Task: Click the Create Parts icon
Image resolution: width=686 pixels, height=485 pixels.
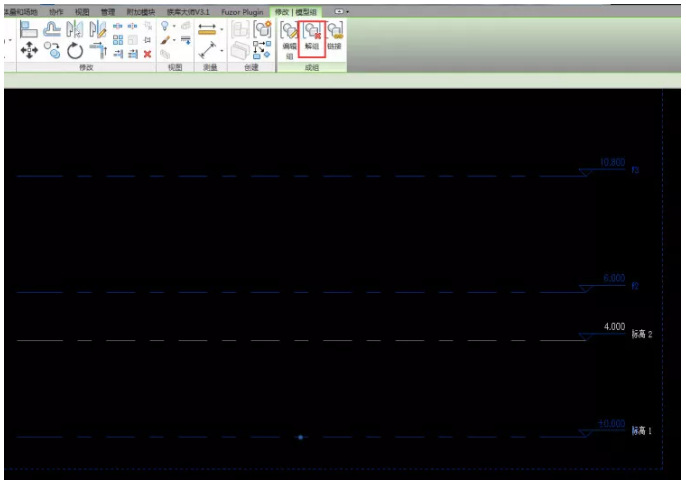Action: coord(240,50)
